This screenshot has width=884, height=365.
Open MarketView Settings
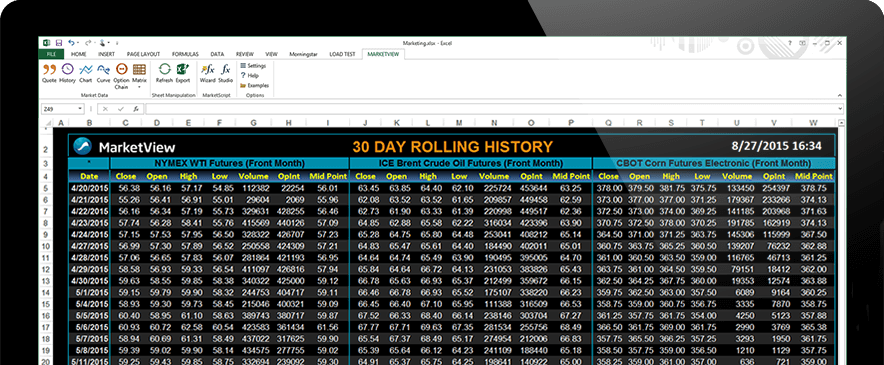[253, 66]
